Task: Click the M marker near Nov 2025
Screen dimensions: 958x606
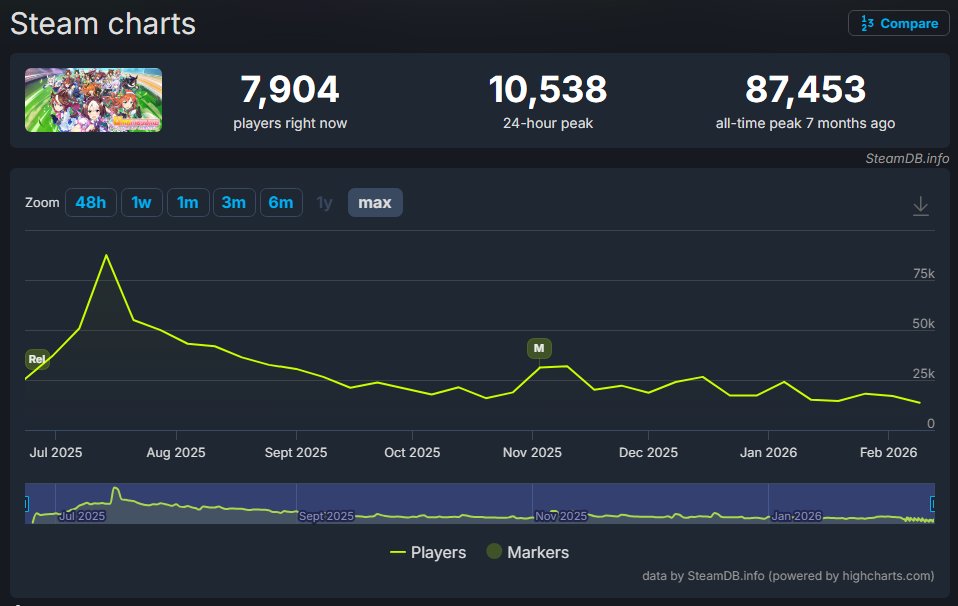Action: pyautogui.click(x=539, y=348)
